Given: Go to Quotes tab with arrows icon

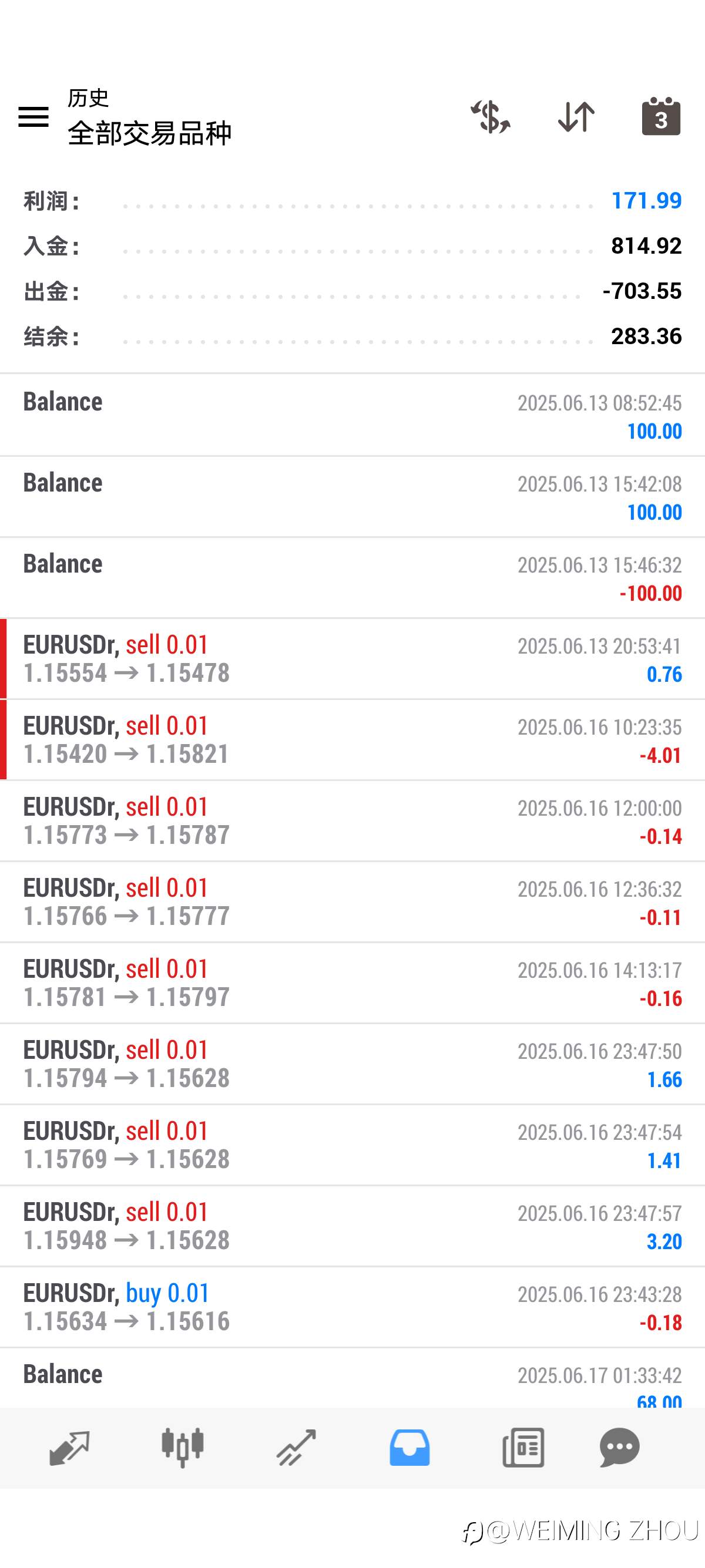Looking at the screenshot, I should pyautogui.click(x=69, y=1448).
